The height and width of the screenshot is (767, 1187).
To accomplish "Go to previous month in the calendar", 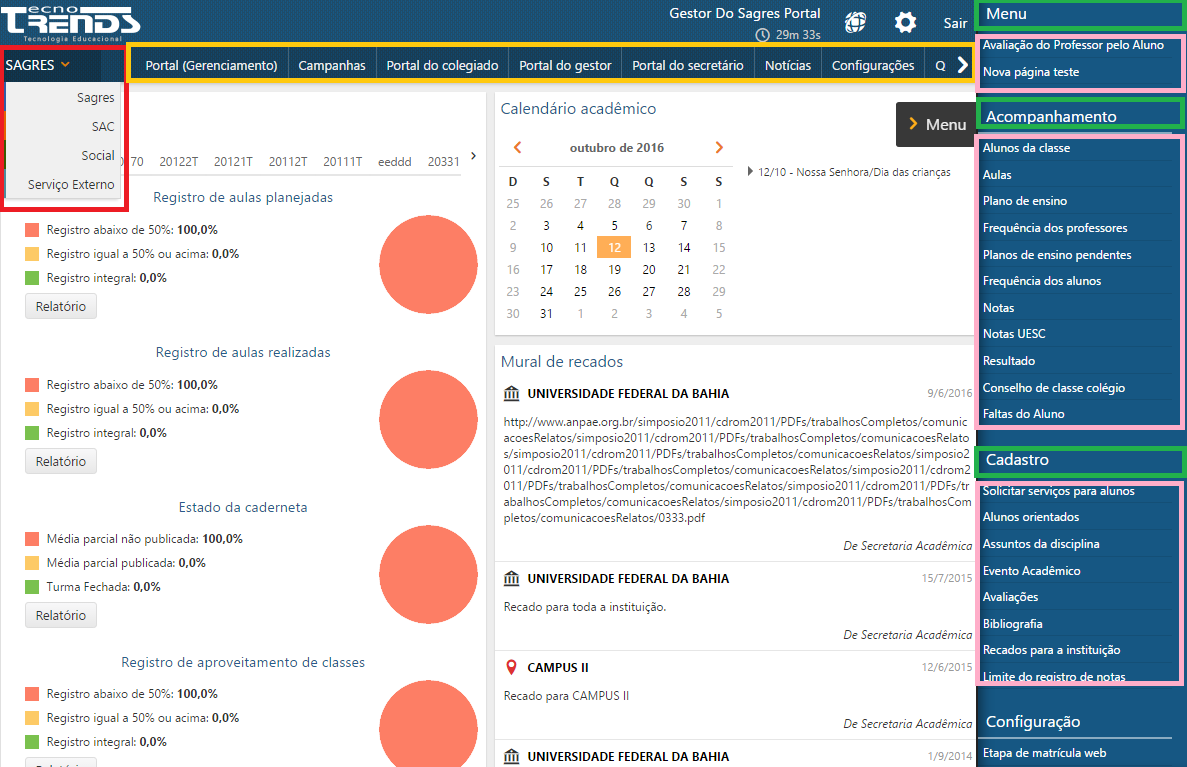I will click(x=517, y=148).
